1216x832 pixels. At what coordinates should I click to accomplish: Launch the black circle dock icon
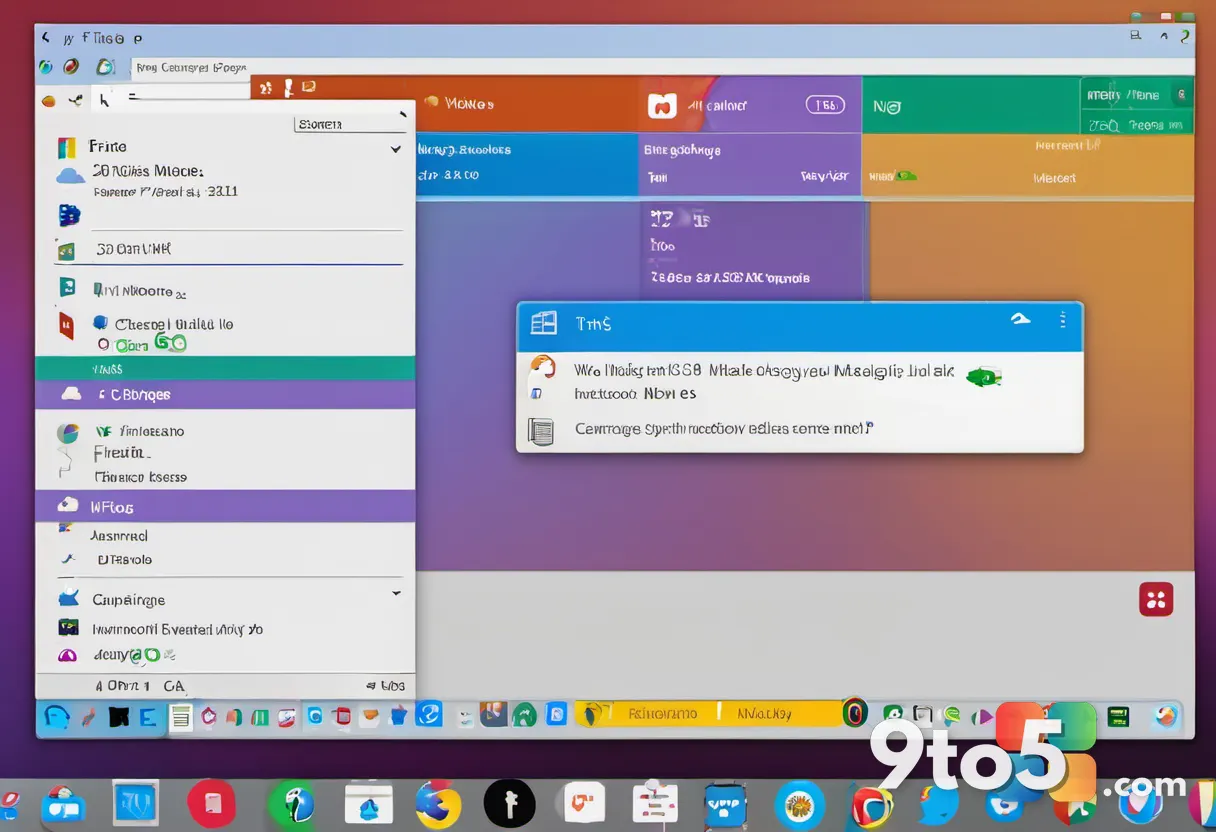click(x=509, y=803)
